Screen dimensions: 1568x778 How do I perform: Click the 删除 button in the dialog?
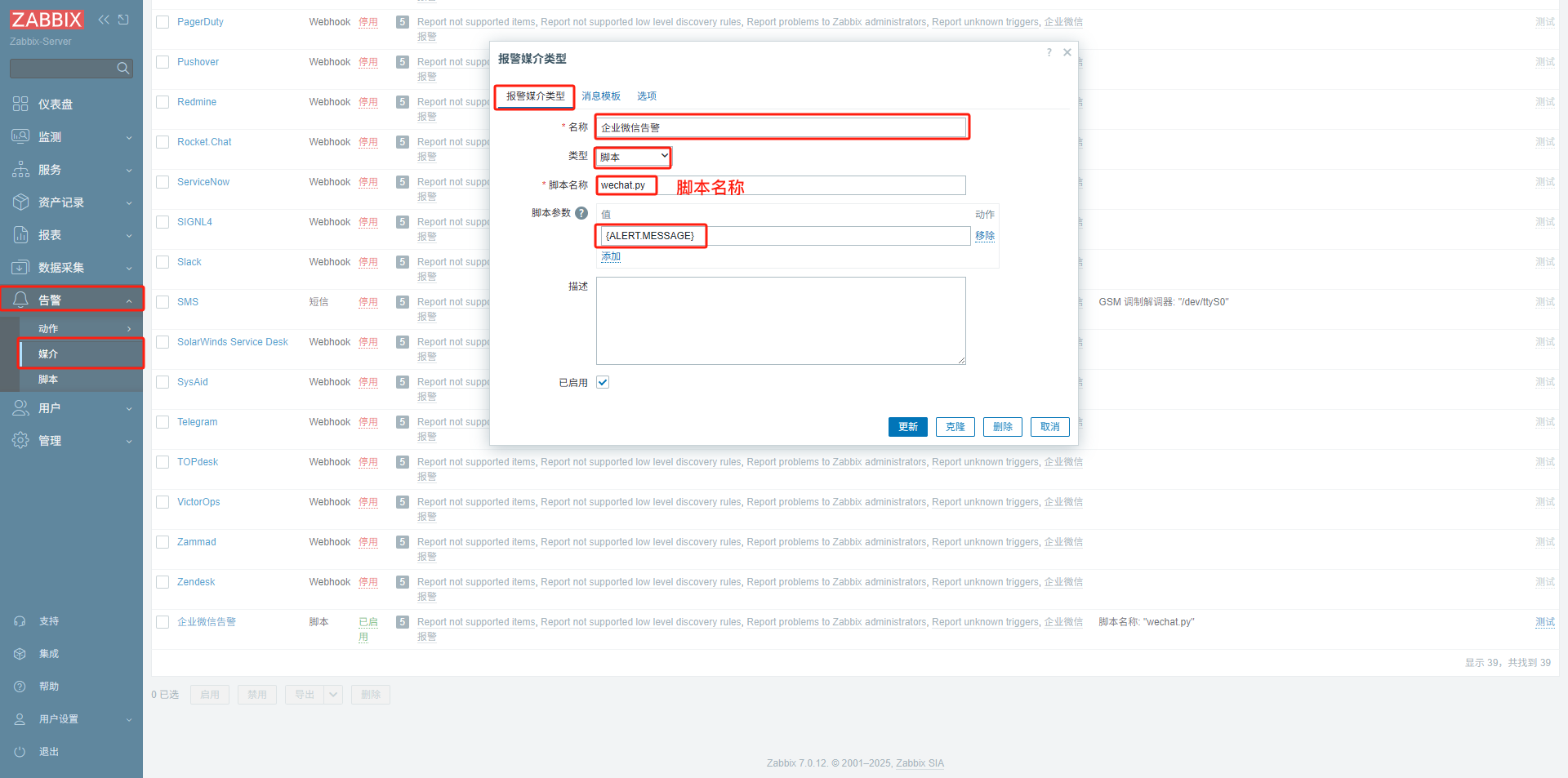[x=1003, y=427]
